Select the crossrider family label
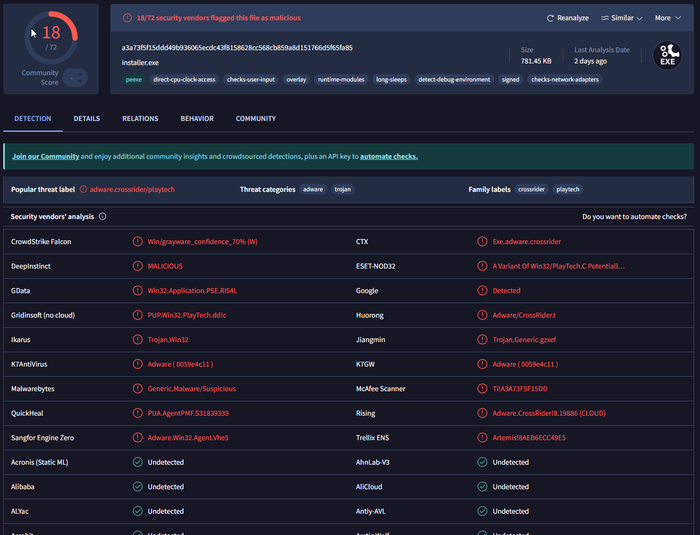 pos(531,189)
